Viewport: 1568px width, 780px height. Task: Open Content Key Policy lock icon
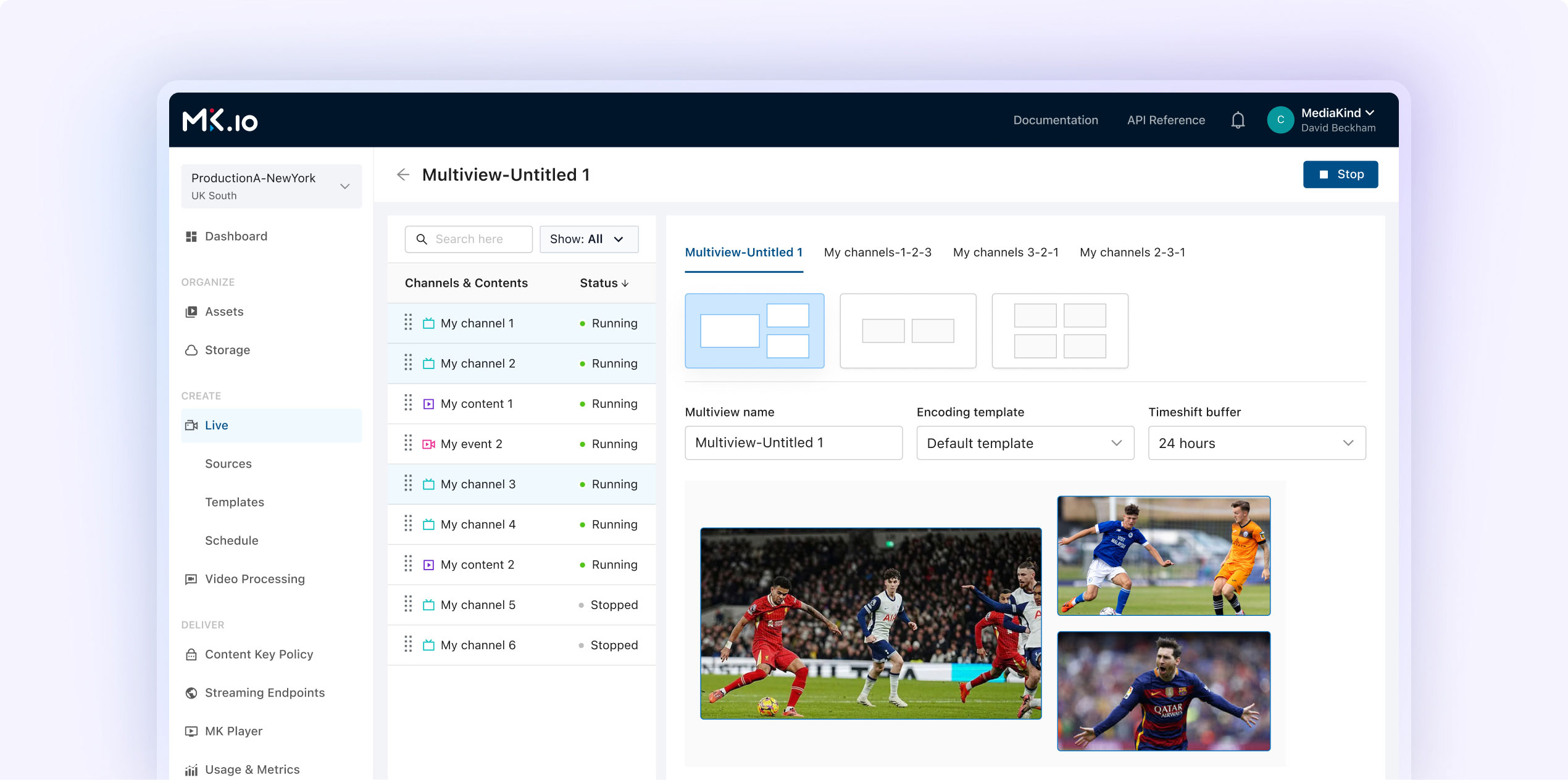pyautogui.click(x=191, y=654)
